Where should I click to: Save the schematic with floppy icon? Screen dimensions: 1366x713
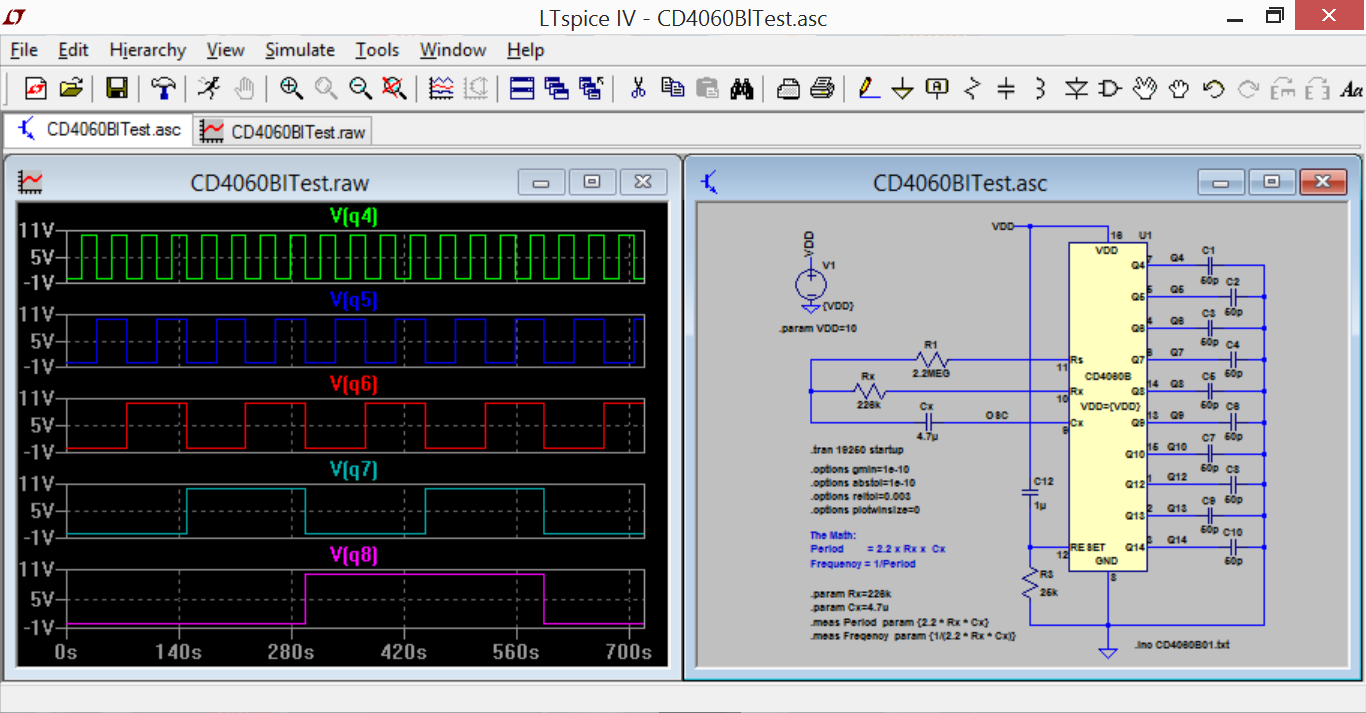coord(116,89)
